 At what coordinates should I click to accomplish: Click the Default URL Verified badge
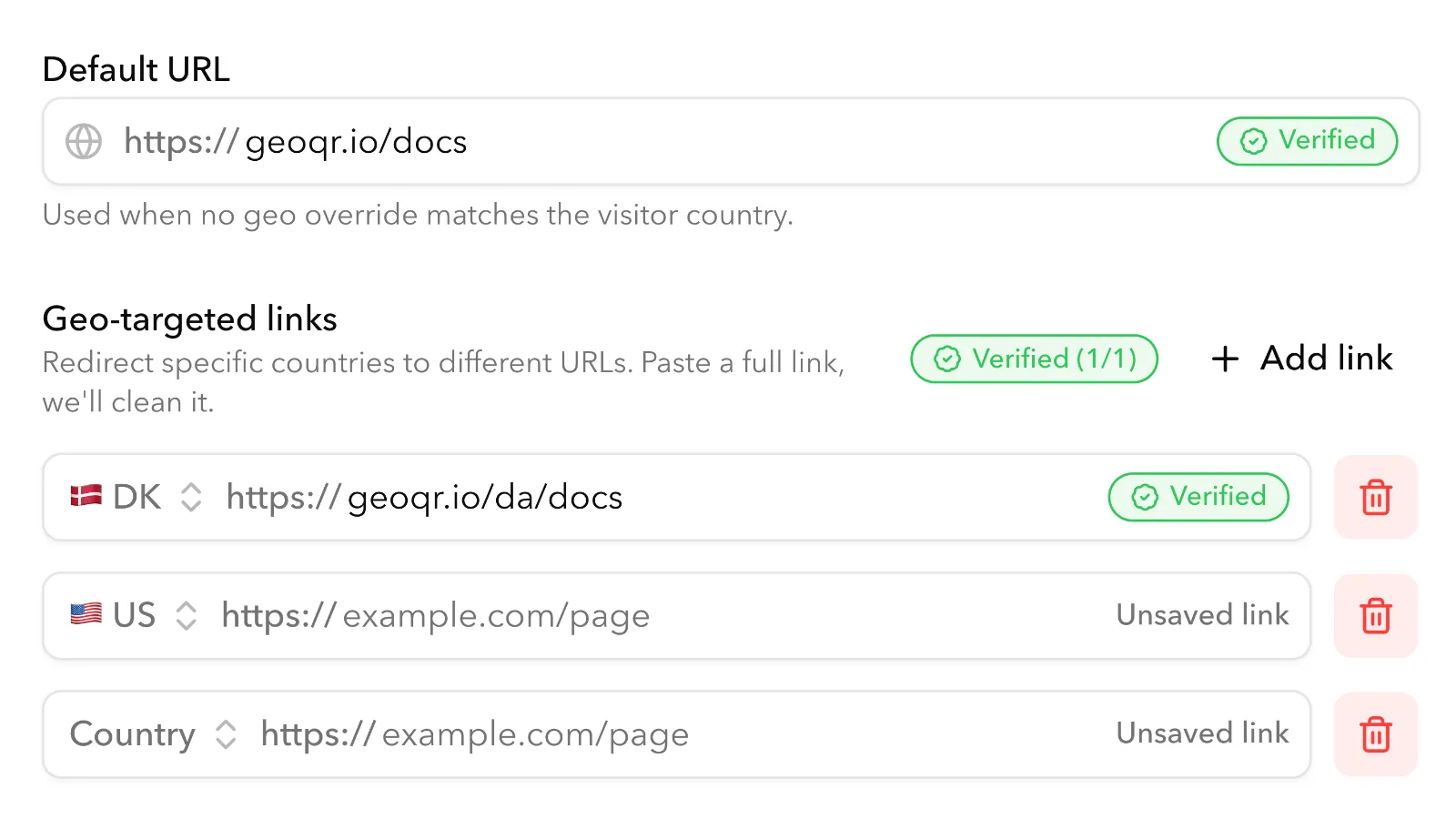1307,141
